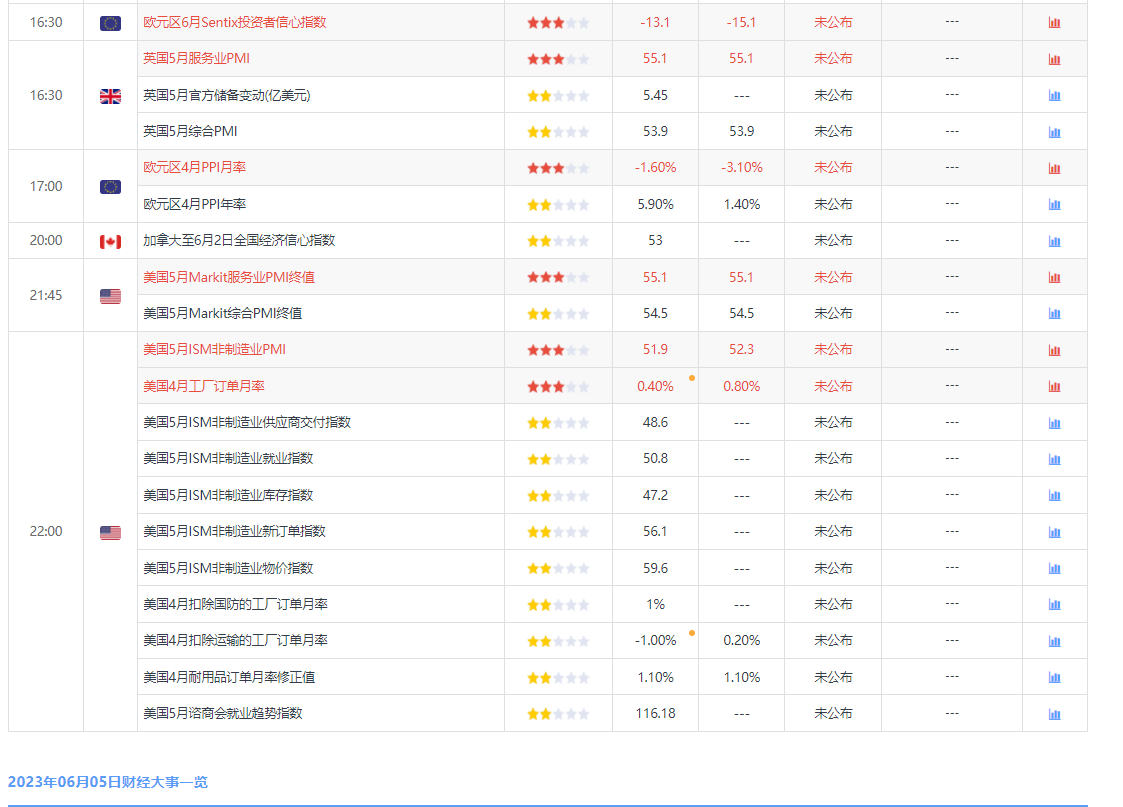The width and height of the screenshot is (1123, 807).
Task: Open chart icon for 欧元区4月PPI月率
Action: point(1054,168)
